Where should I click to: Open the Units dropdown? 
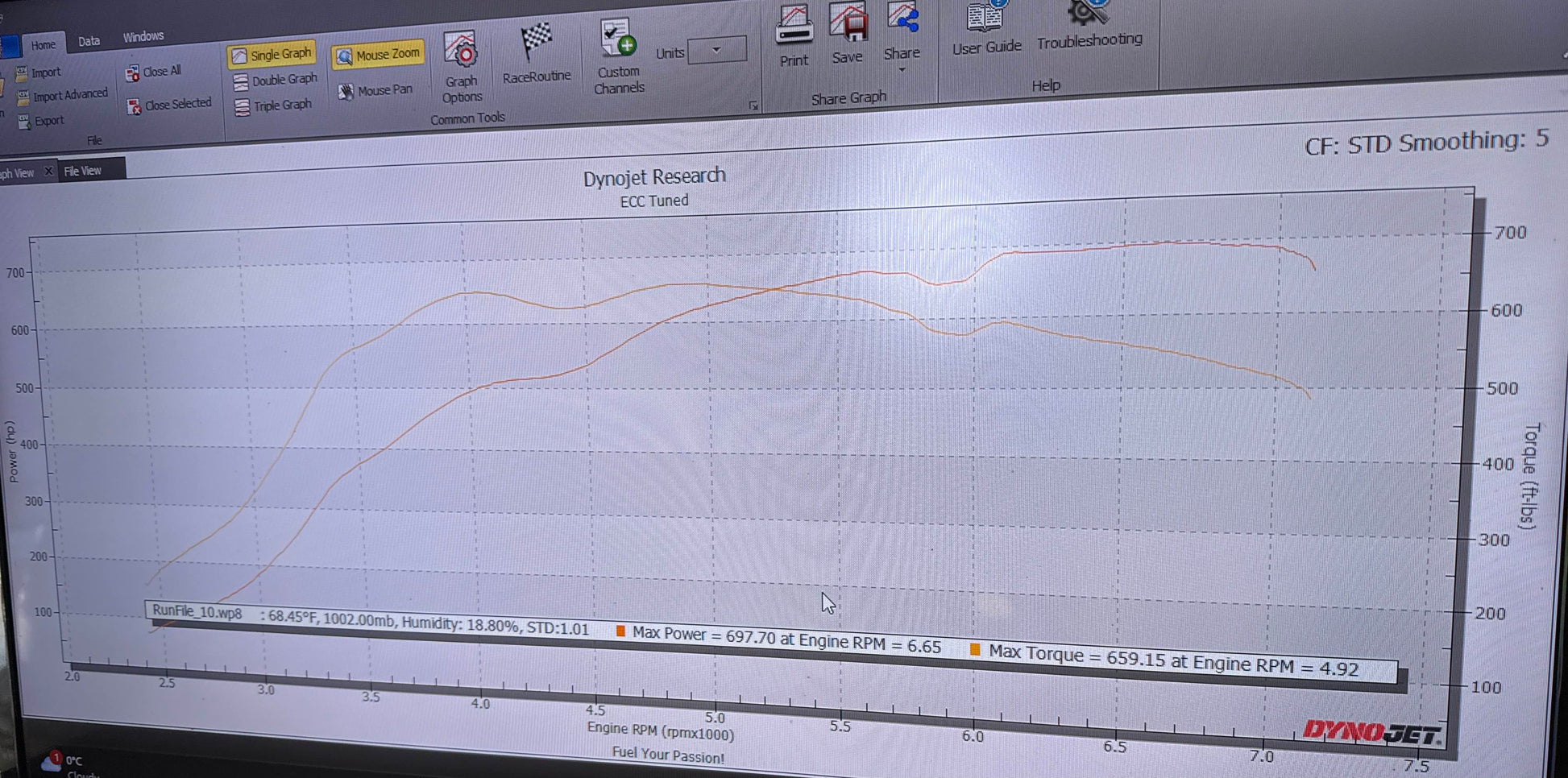click(x=716, y=50)
